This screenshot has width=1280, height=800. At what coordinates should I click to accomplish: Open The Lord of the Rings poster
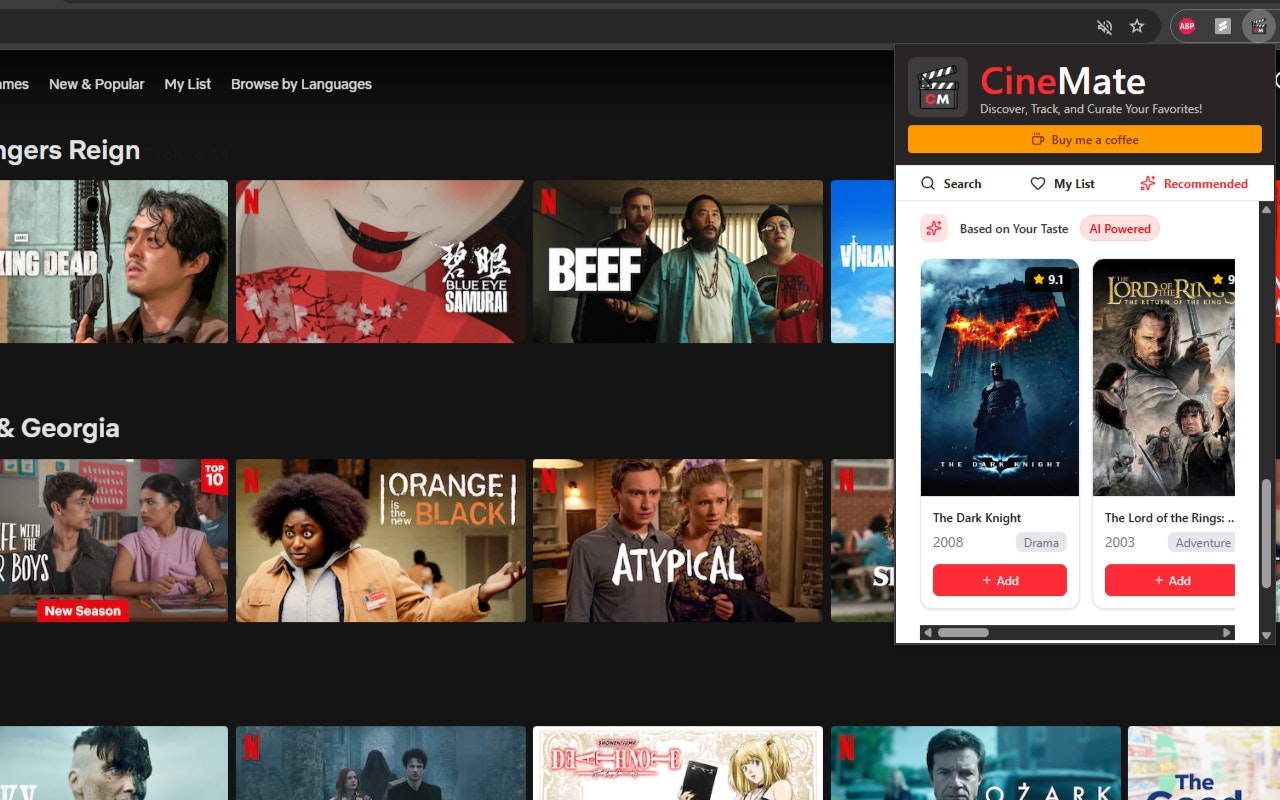click(1164, 378)
